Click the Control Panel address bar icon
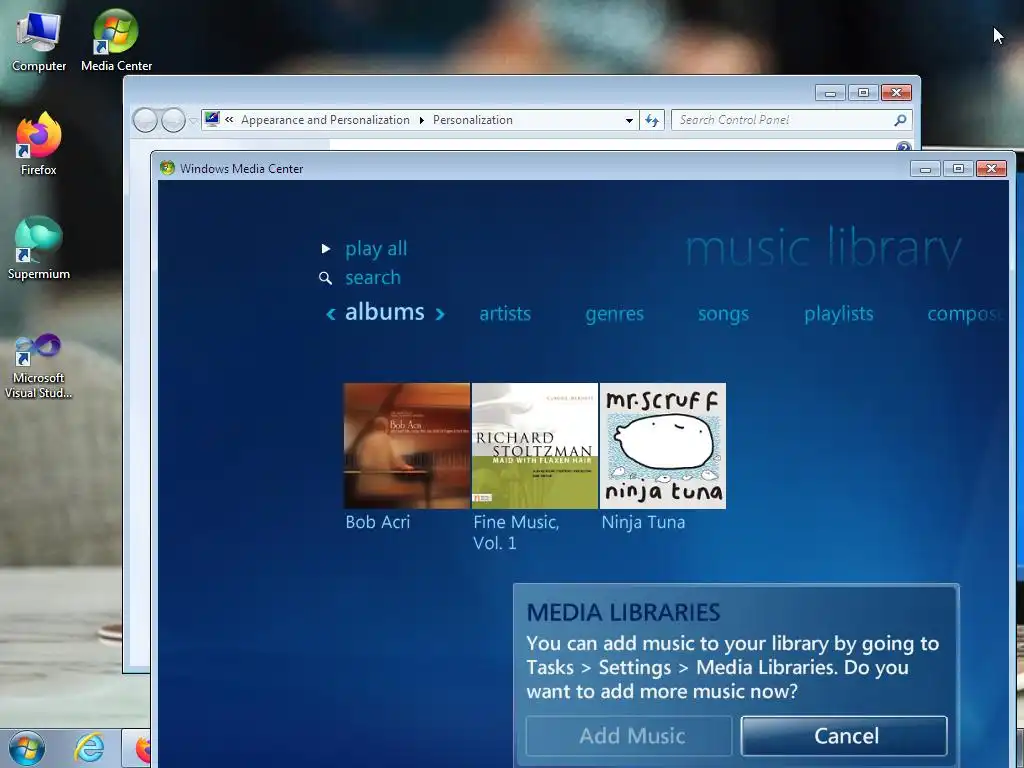The image size is (1024, 768). [x=212, y=120]
